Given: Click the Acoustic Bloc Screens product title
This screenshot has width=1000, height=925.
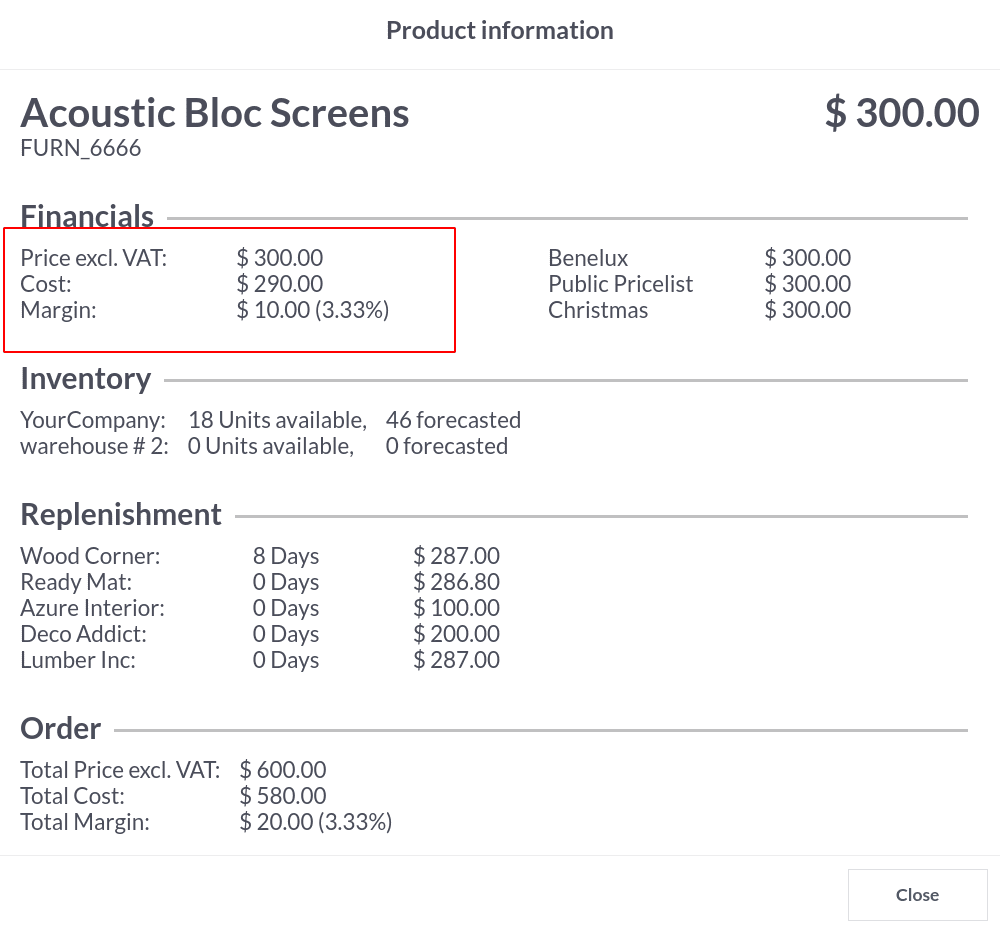Looking at the screenshot, I should (215, 113).
